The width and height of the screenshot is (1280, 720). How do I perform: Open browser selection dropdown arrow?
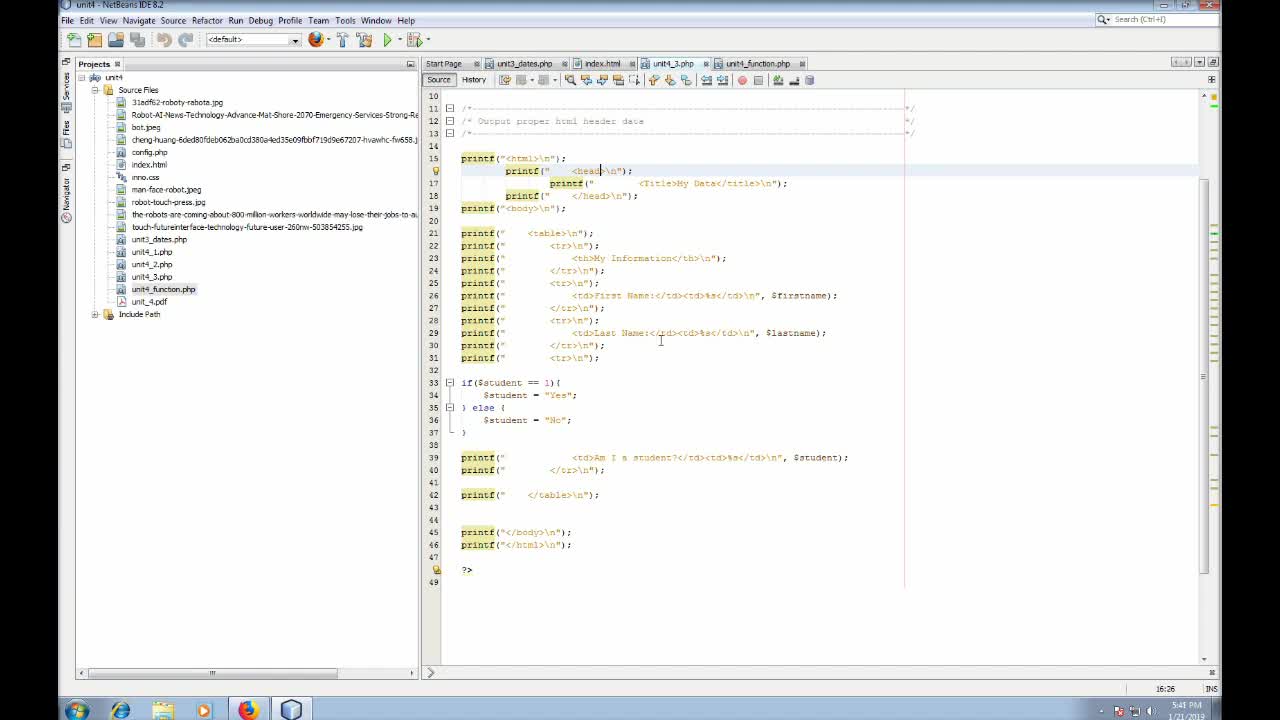point(328,40)
